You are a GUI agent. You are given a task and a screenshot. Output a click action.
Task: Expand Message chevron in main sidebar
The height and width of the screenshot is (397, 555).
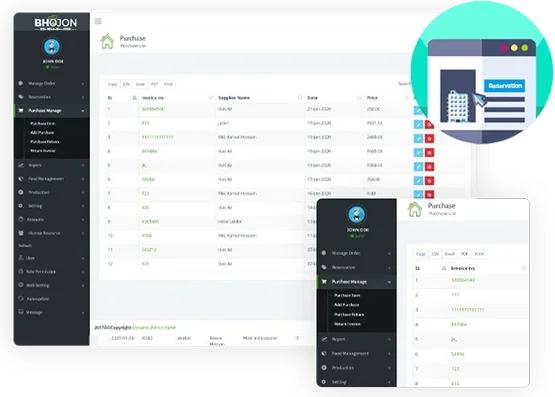click(x=83, y=312)
